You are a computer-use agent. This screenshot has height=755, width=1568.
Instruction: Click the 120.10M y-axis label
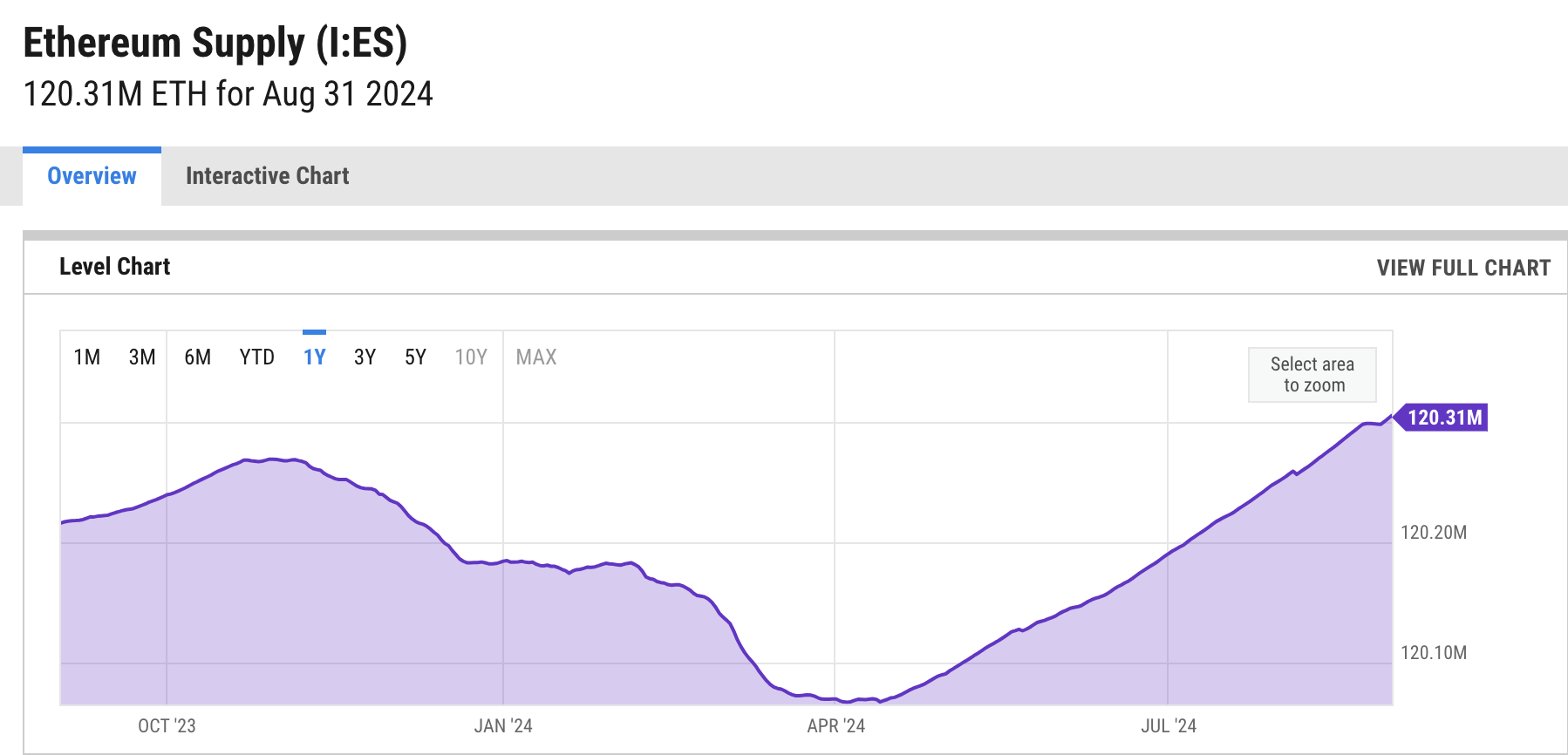(1433, 653)
